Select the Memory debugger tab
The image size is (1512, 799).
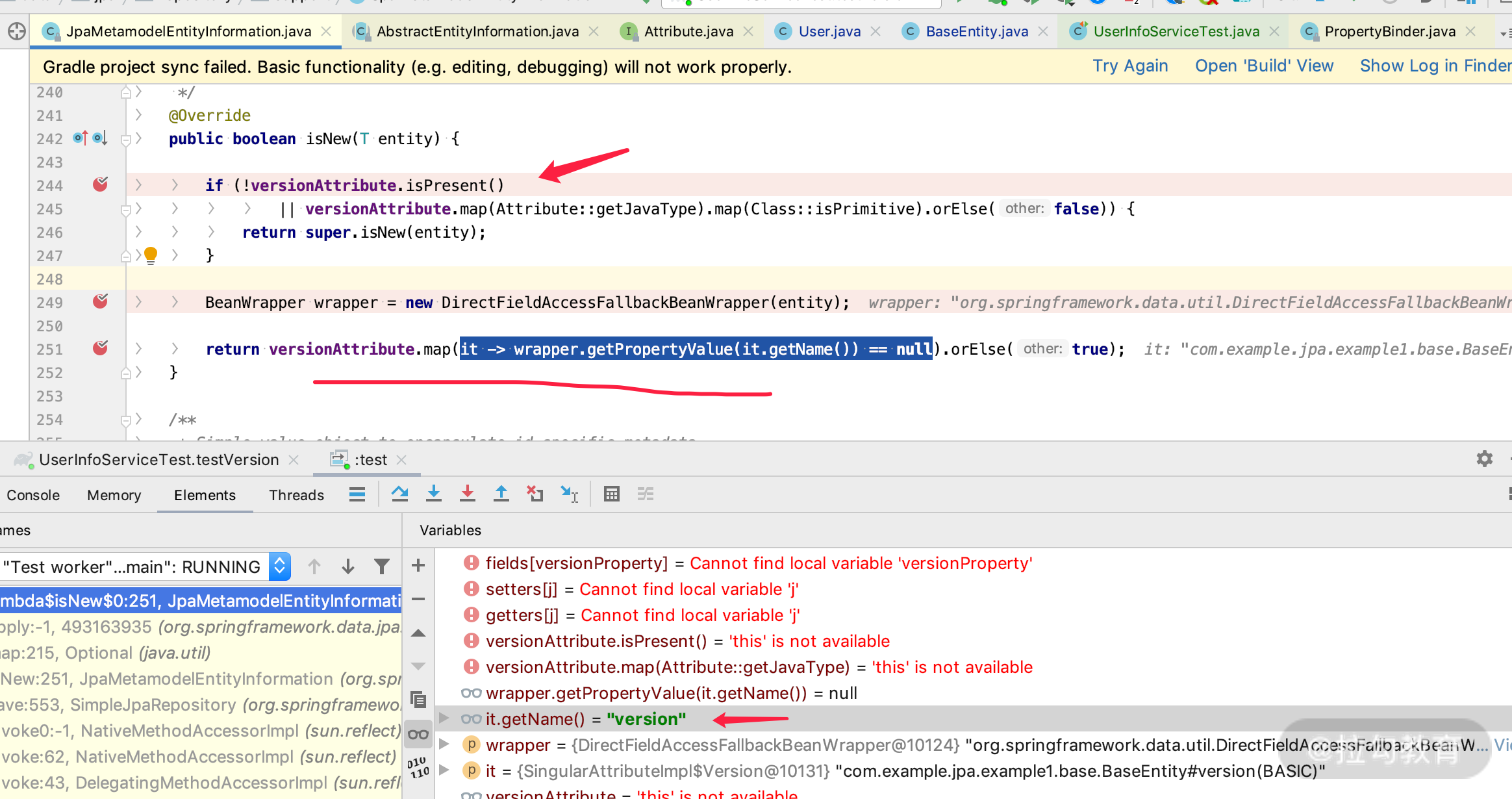click(x=114, y=495)
